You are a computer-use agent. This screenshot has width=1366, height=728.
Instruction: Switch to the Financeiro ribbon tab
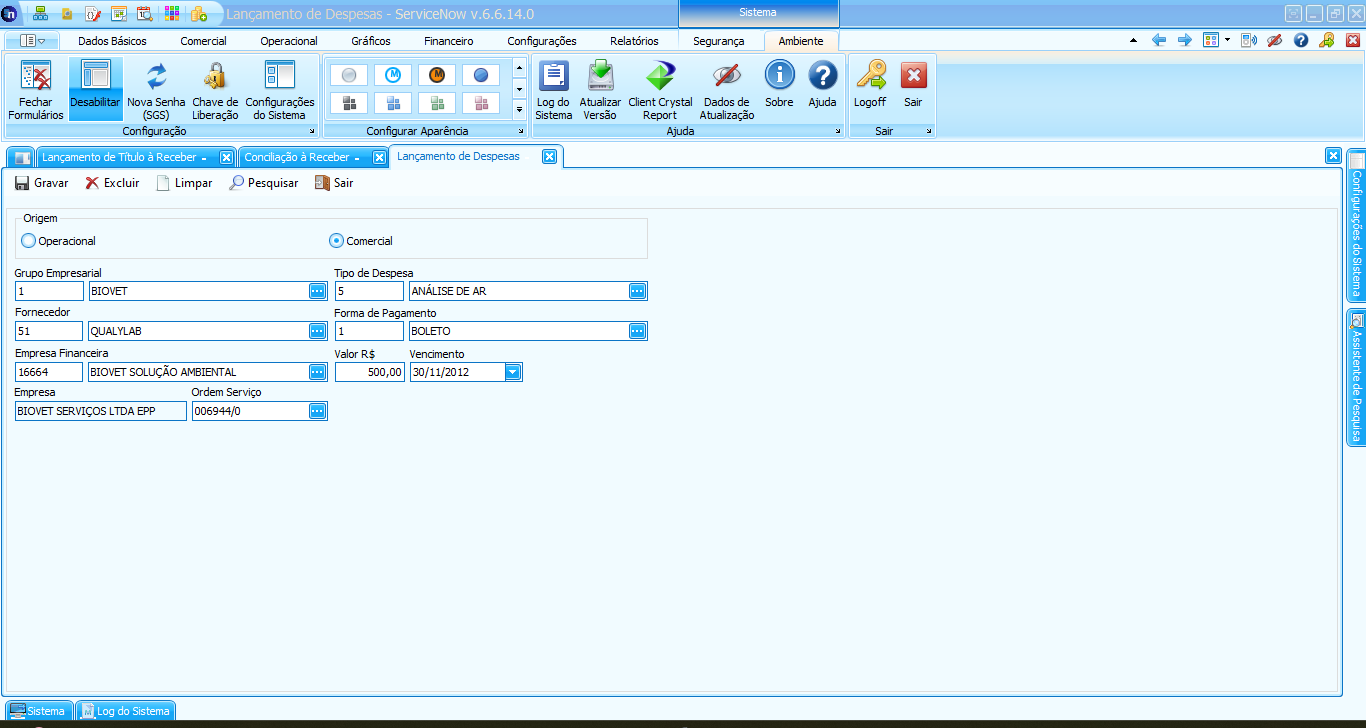click(448, 41)
